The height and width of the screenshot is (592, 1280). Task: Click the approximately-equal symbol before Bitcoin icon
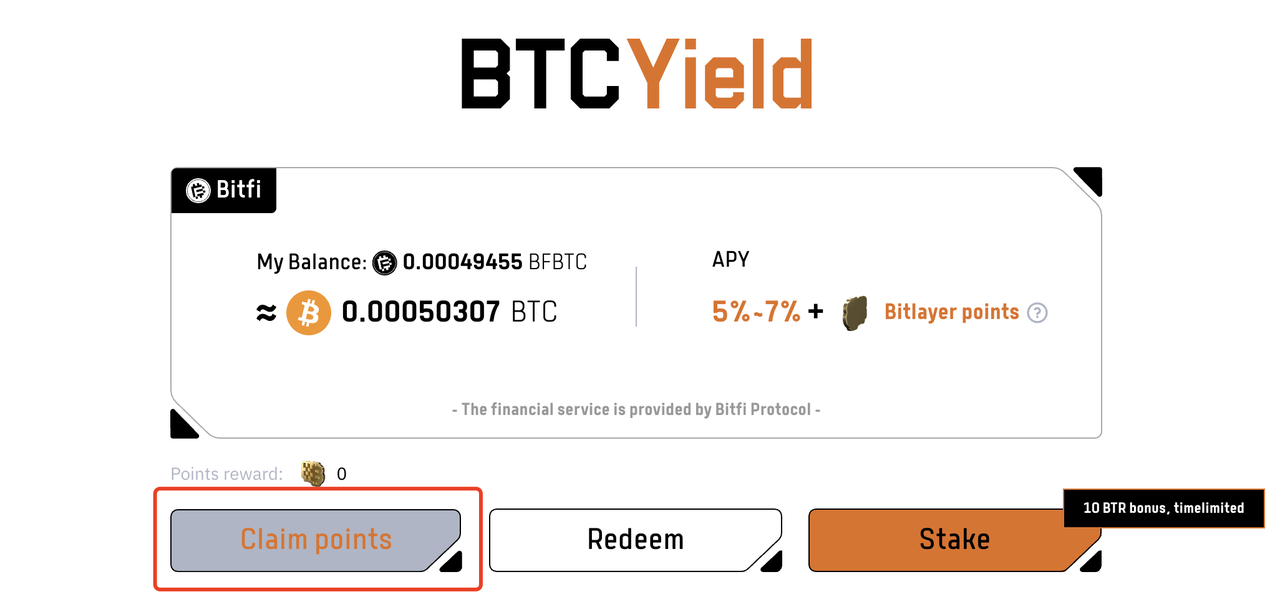[x=265, y=313]
